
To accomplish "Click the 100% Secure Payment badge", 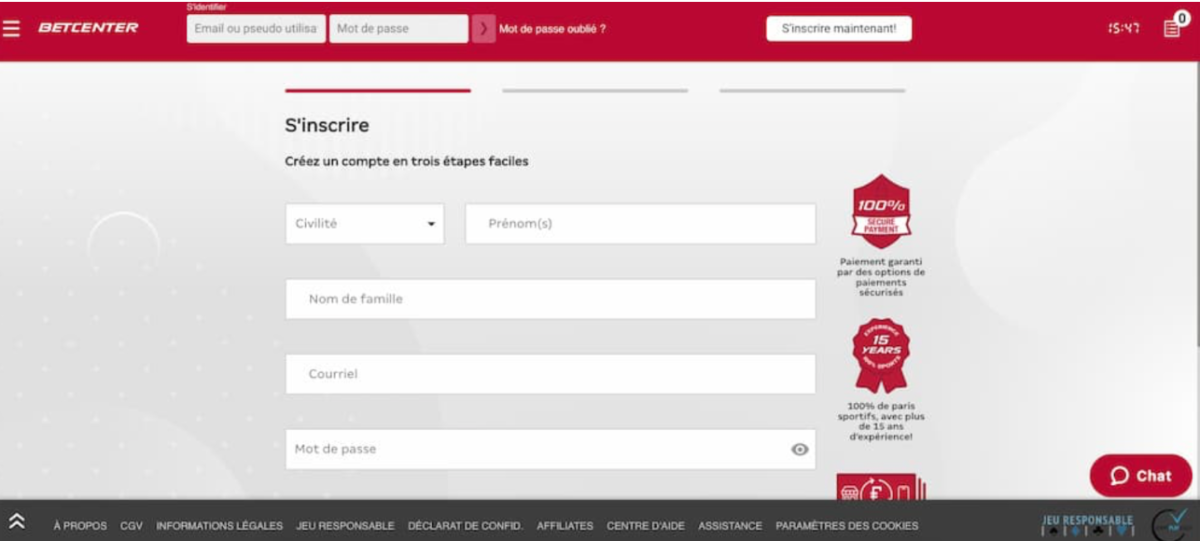I will coord(881,212).
